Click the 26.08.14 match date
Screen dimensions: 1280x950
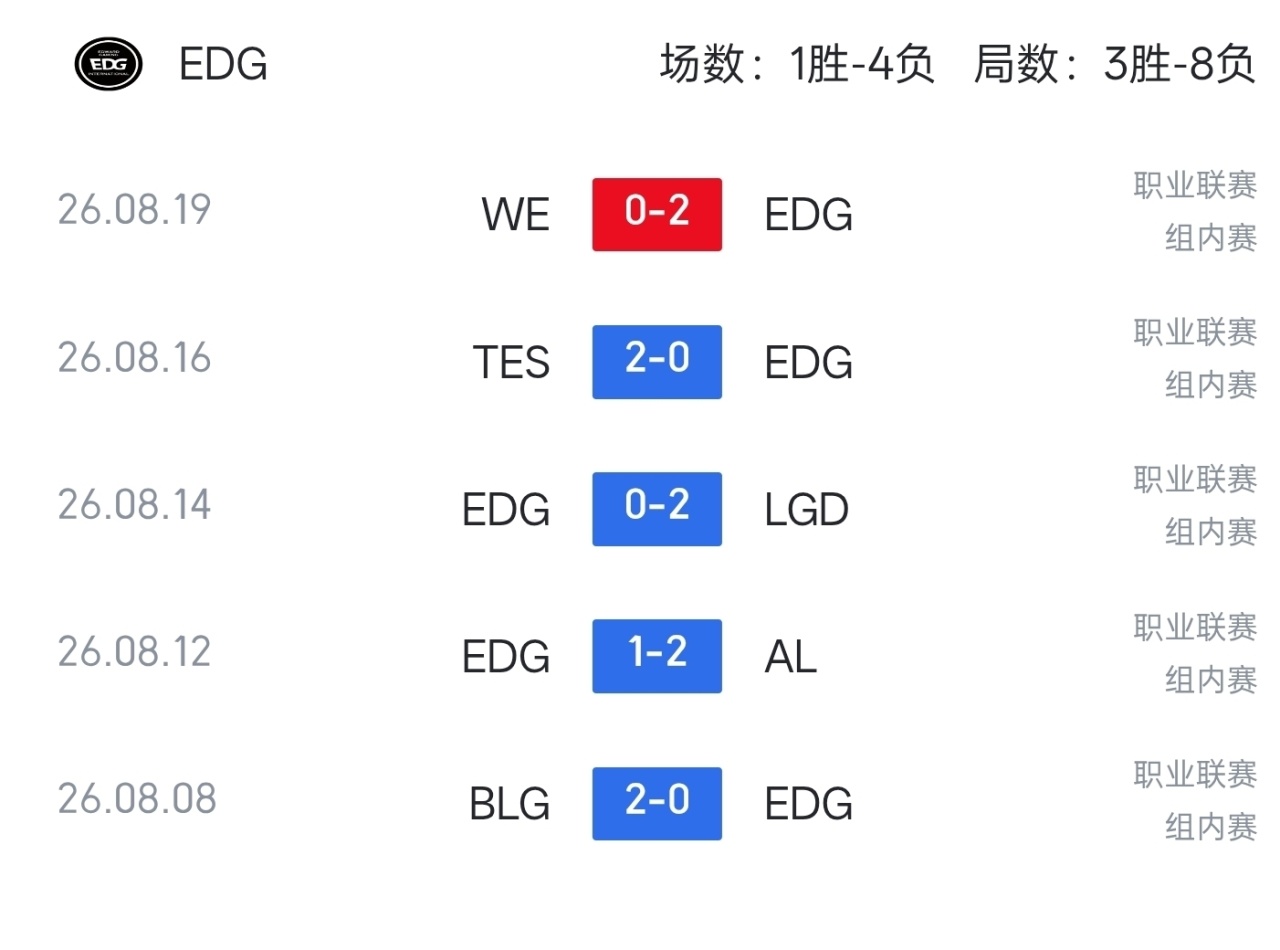(135, 505)
